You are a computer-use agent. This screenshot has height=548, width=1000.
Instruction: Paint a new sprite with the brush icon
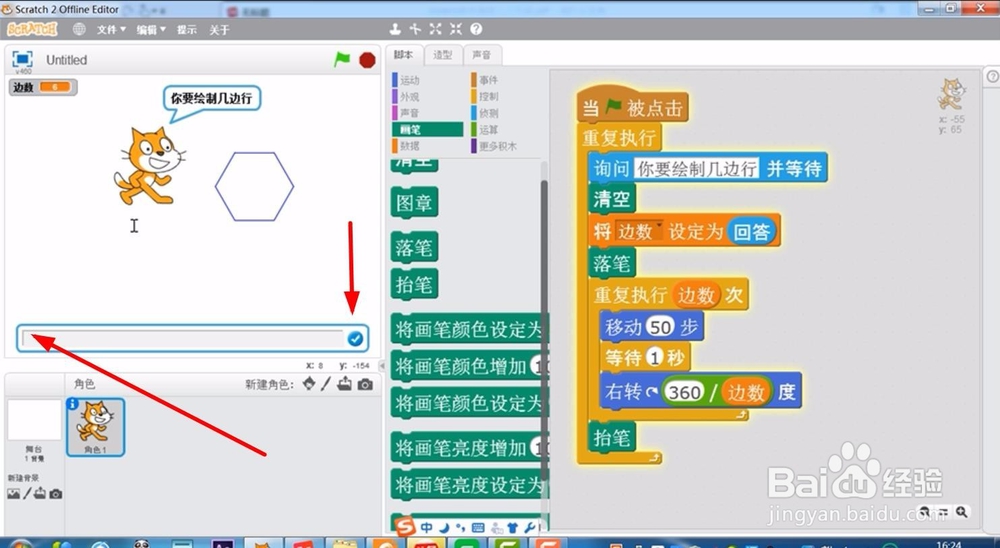point(326,383)
